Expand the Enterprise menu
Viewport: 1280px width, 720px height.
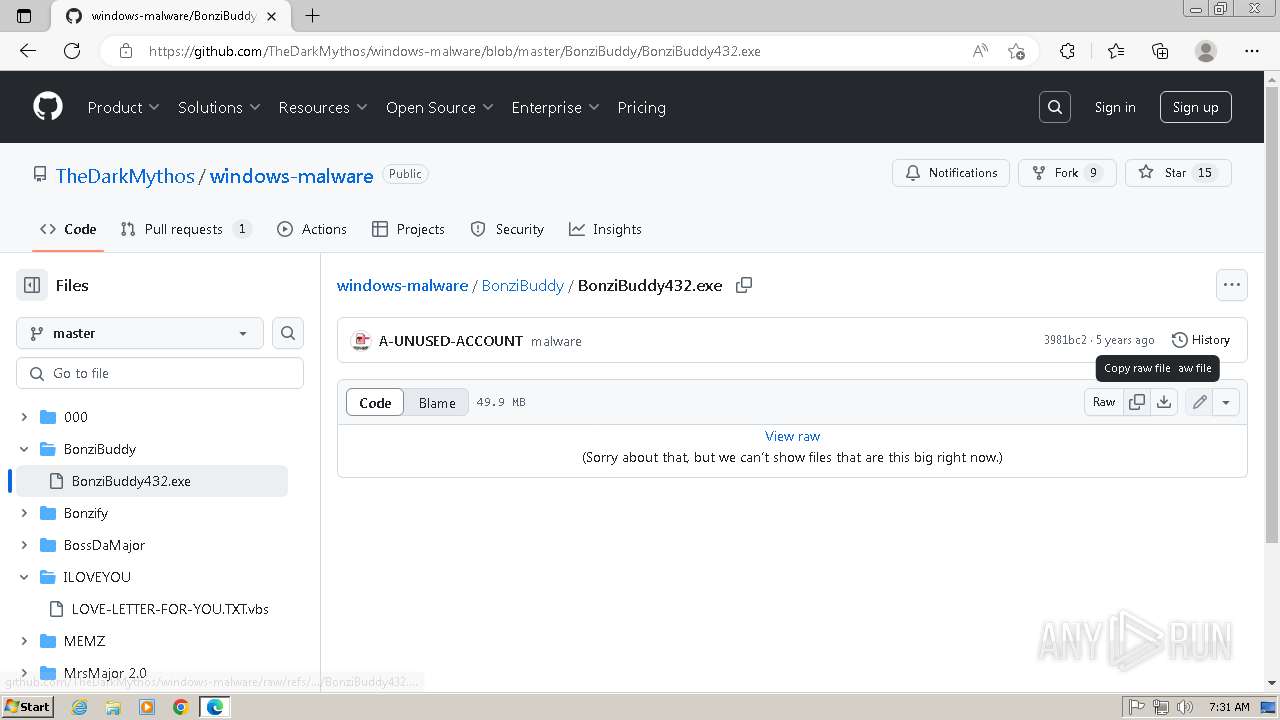tap(555, 107)
